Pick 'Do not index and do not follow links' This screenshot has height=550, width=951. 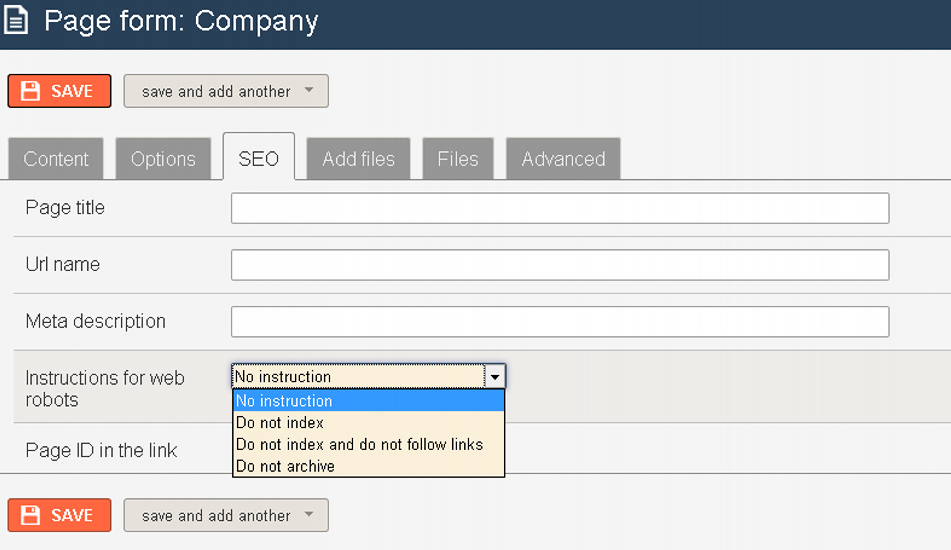[369, 444]
